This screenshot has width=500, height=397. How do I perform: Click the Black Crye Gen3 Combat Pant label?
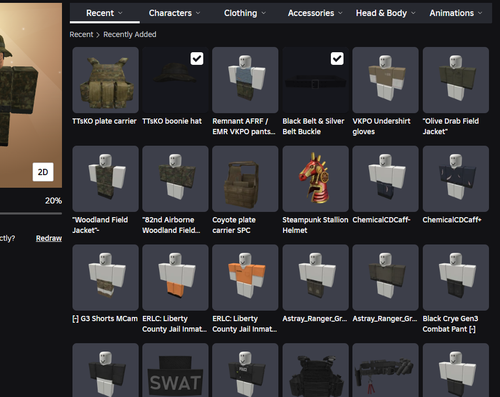(450, 324)
